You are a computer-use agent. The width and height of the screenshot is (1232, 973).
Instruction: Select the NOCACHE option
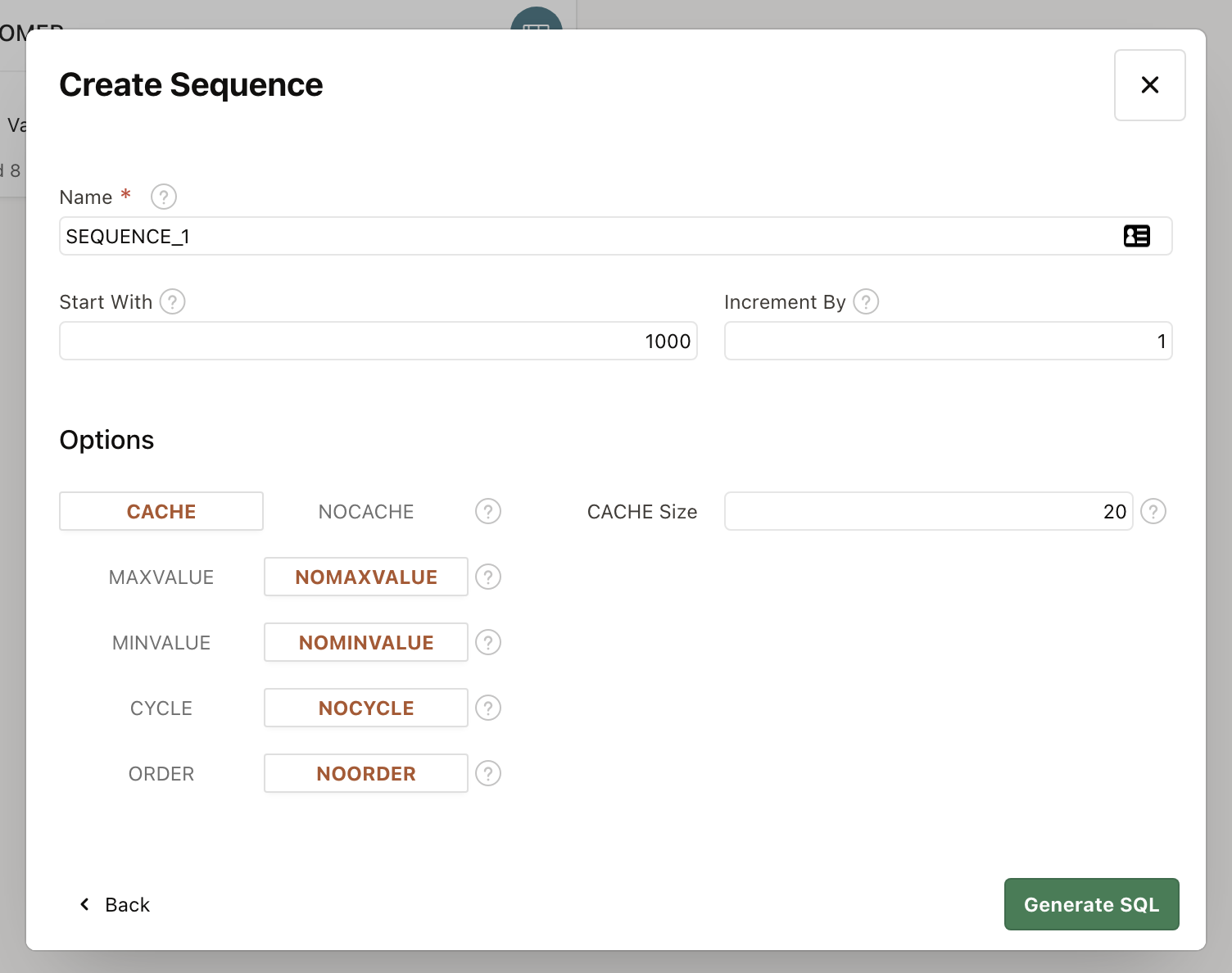(x=365, y=511)
